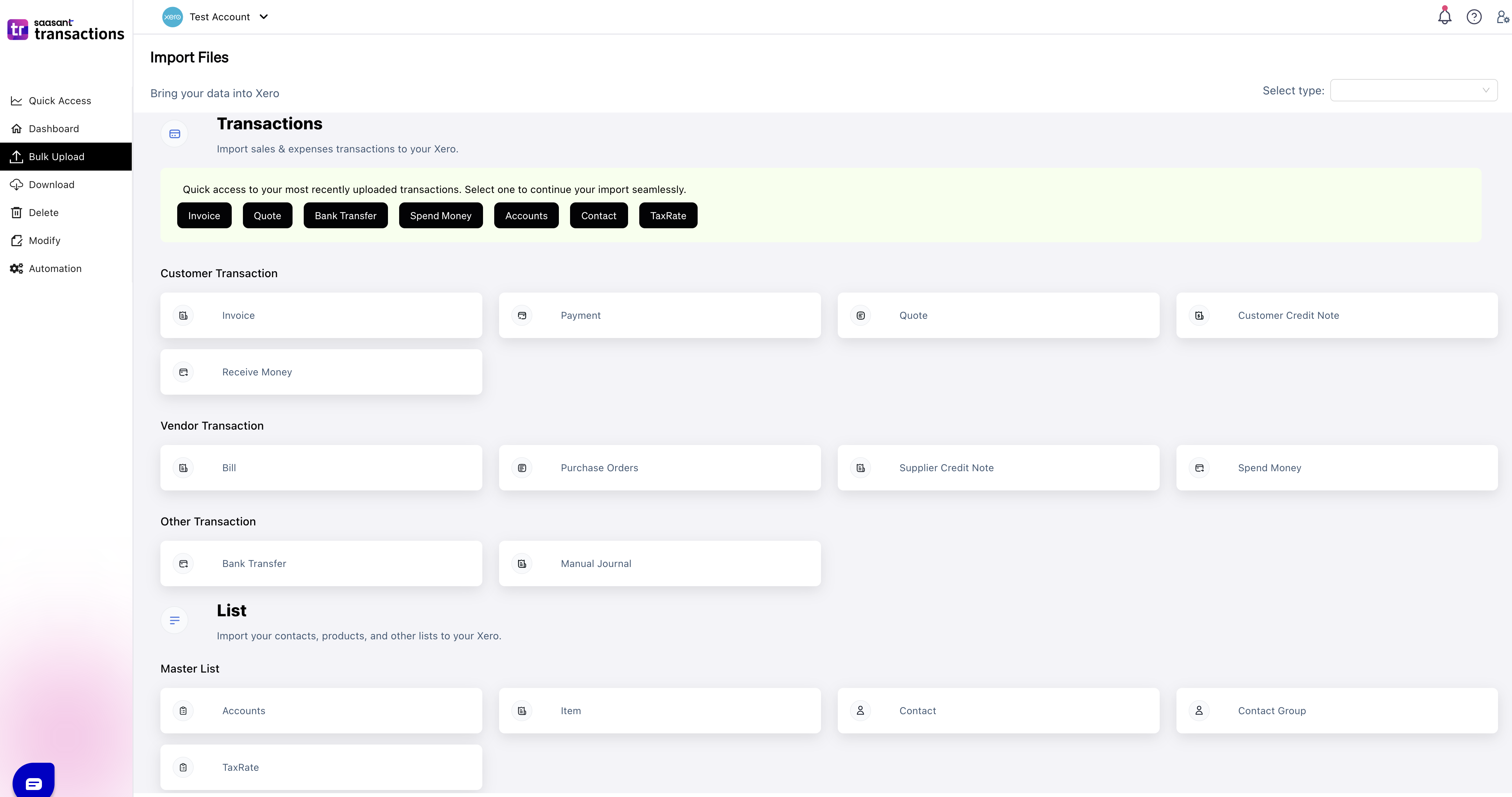The image size is (1512, 797).
Task: Click the Invoice quick access button
Action: (204, 215)
